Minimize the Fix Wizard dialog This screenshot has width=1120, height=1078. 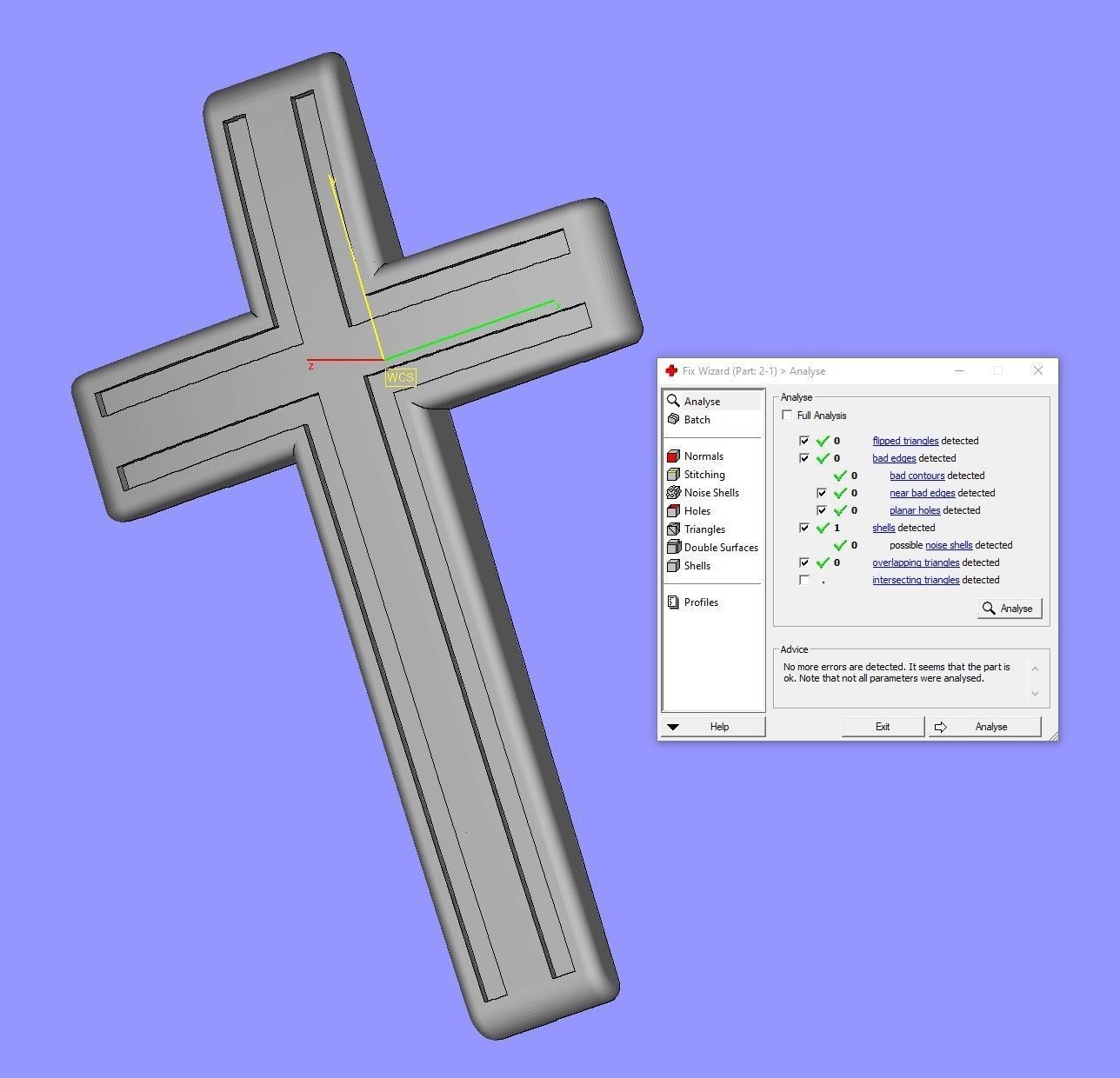959,370
